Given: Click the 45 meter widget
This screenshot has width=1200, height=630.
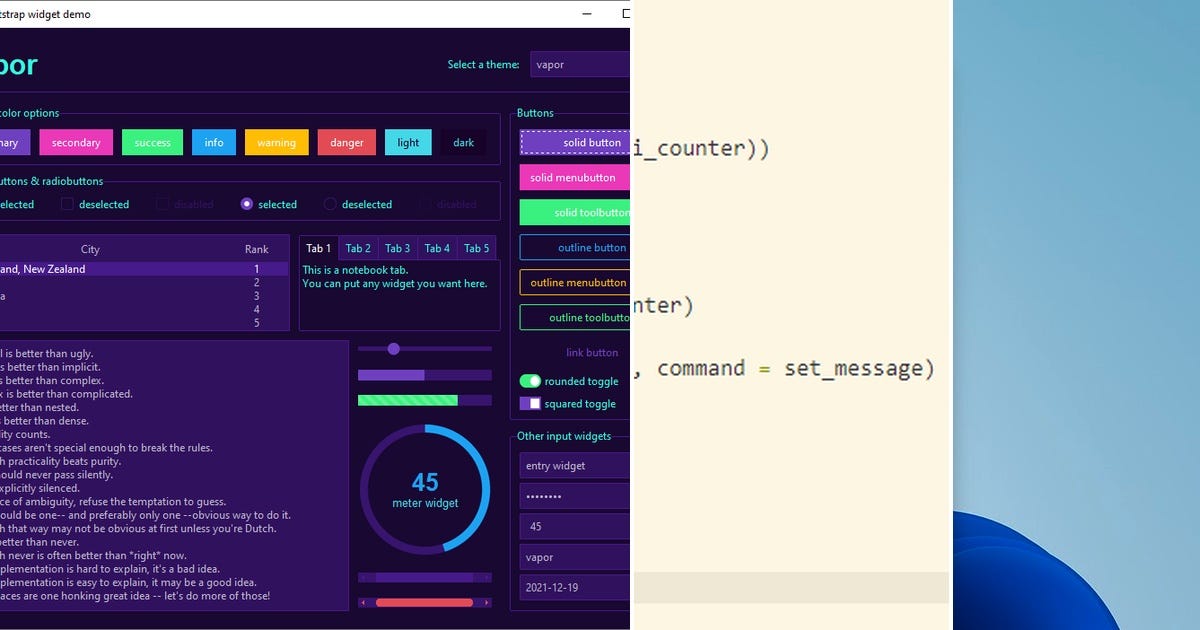Looking at the screenshot, I should point(425,490).
